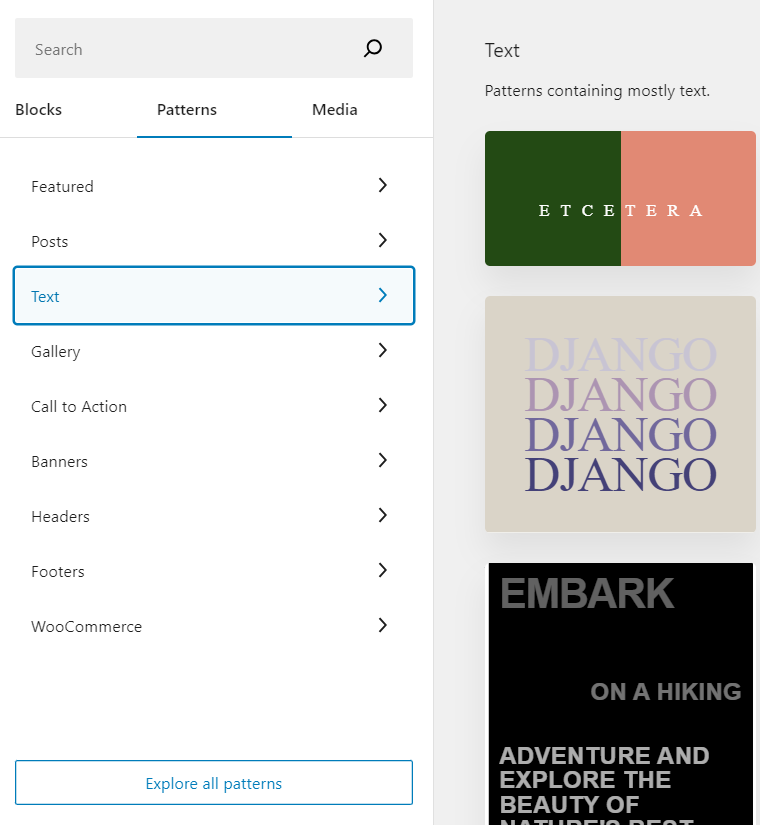Click Explore all patterns button
This screenshot has width=760, height=825.
[x=214, y=782]
